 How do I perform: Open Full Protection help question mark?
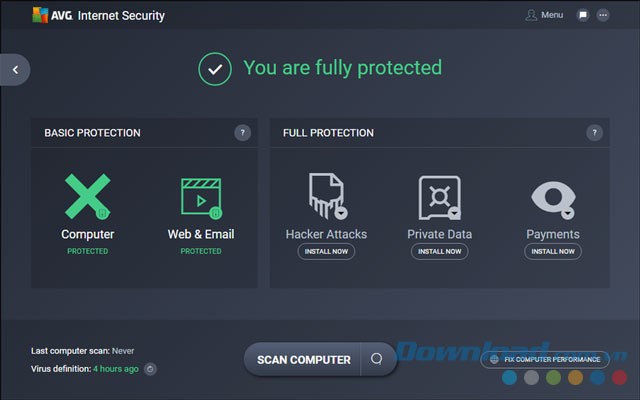[x=594, y=133]
